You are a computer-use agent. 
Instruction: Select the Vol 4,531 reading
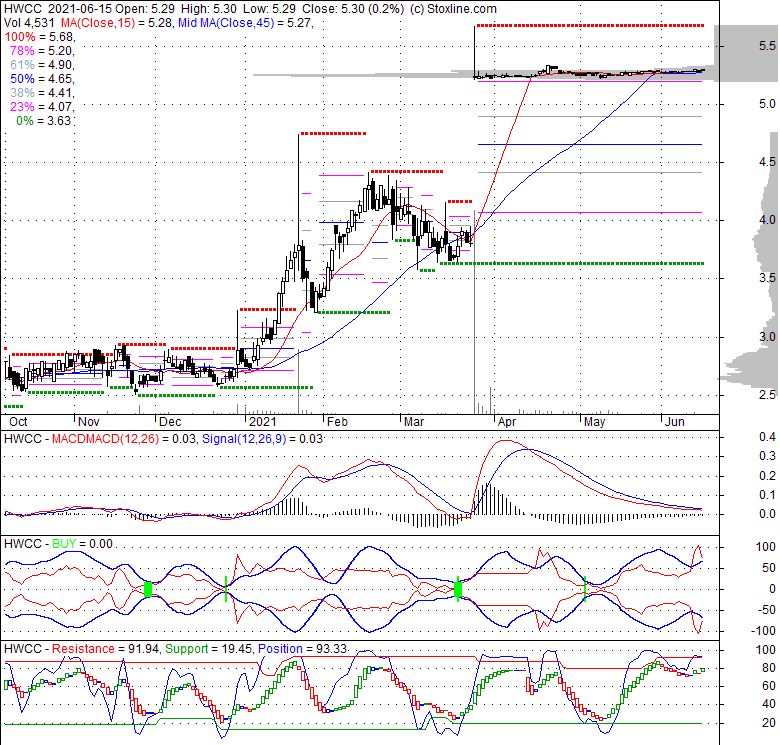(x=29, y=23)
